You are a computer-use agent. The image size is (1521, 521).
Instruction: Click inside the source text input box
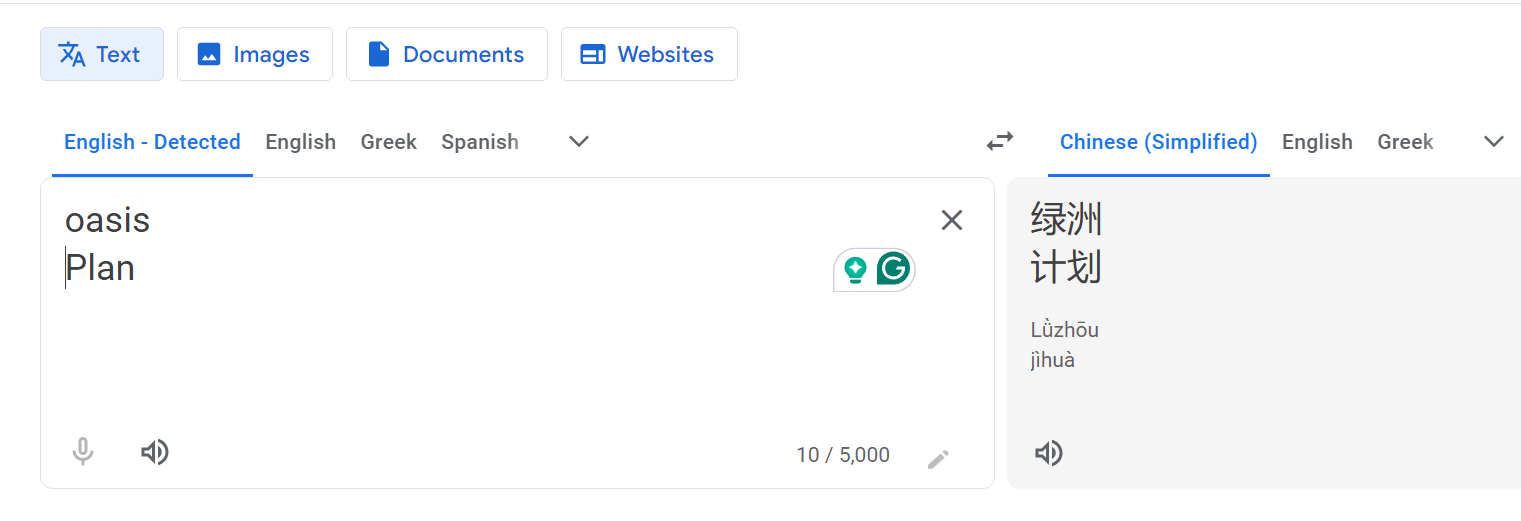click(480, 330)
